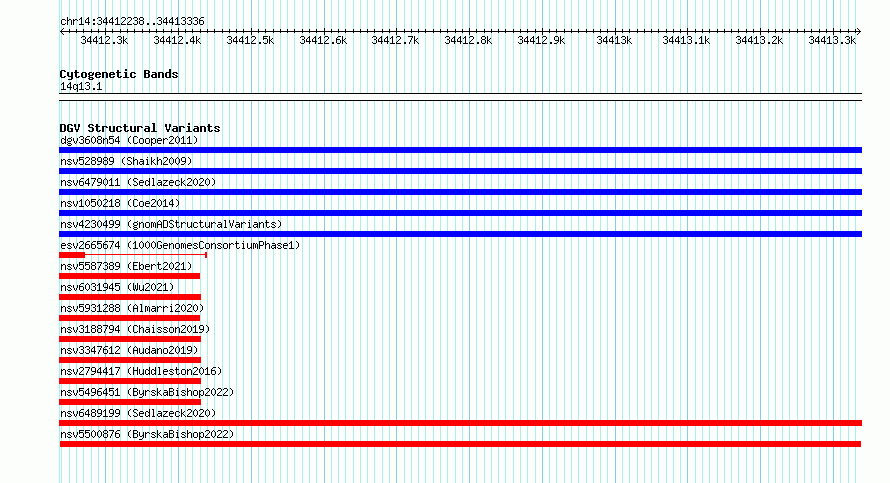Open variant nsv5496451 (ByrskaBishop2022) label

click(147, 392)
